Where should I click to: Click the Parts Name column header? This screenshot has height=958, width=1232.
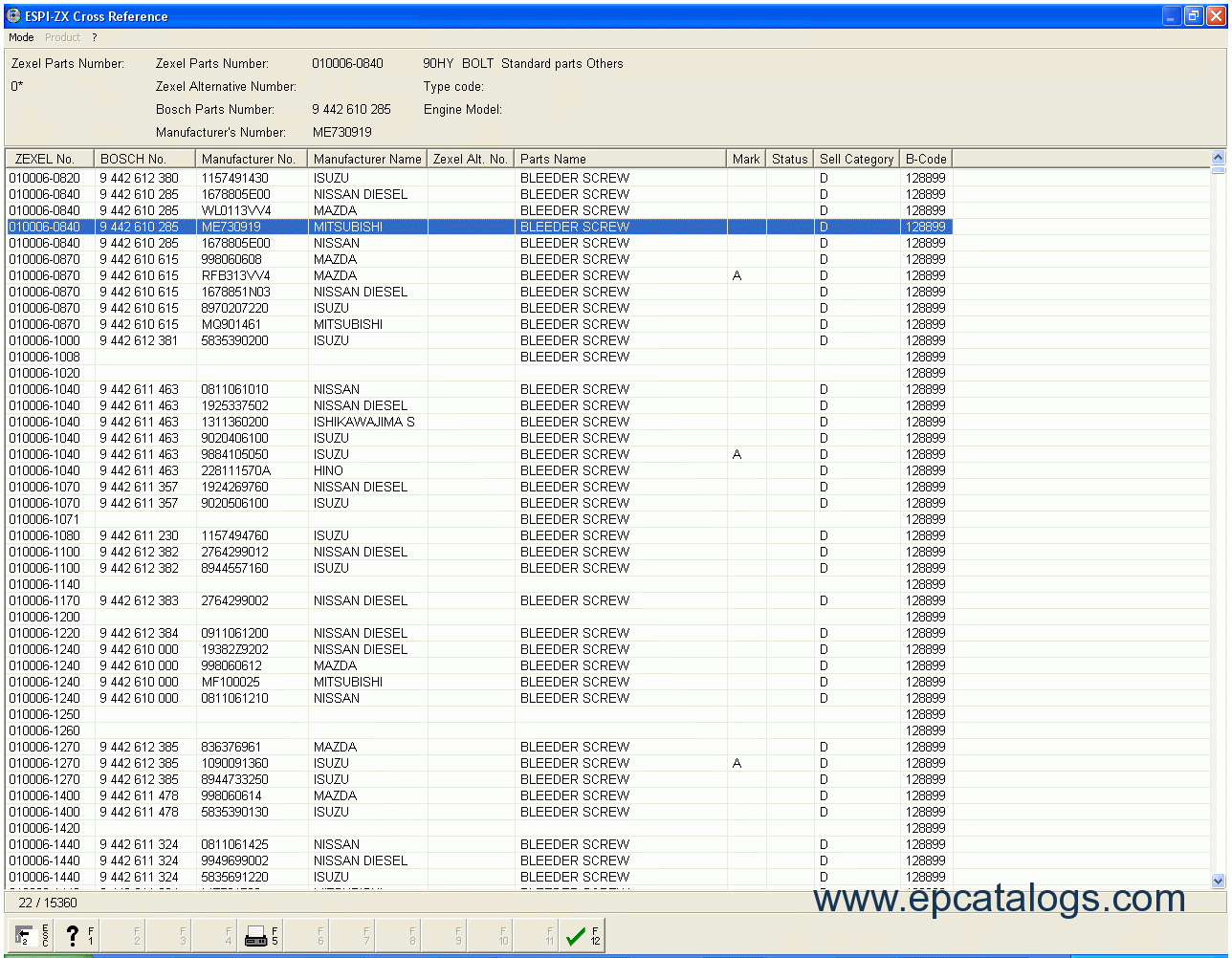click(620, 159)
